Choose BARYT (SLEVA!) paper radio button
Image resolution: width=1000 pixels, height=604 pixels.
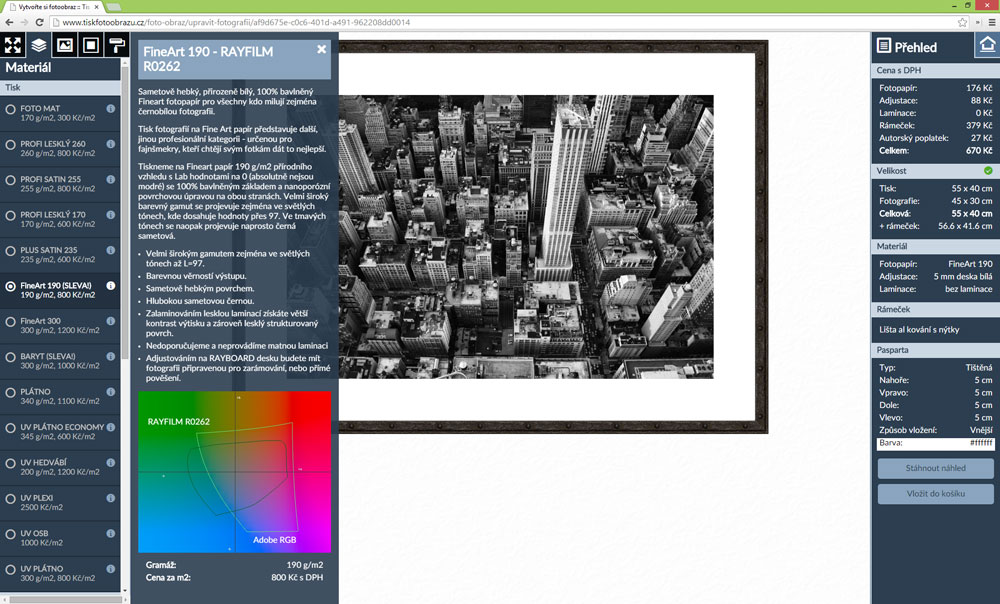(11, 357)
